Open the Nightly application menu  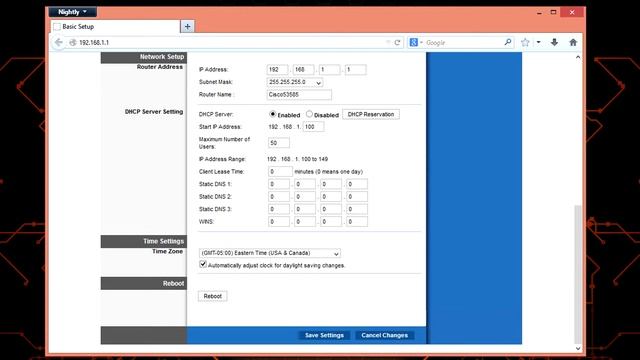coord(73,12)
